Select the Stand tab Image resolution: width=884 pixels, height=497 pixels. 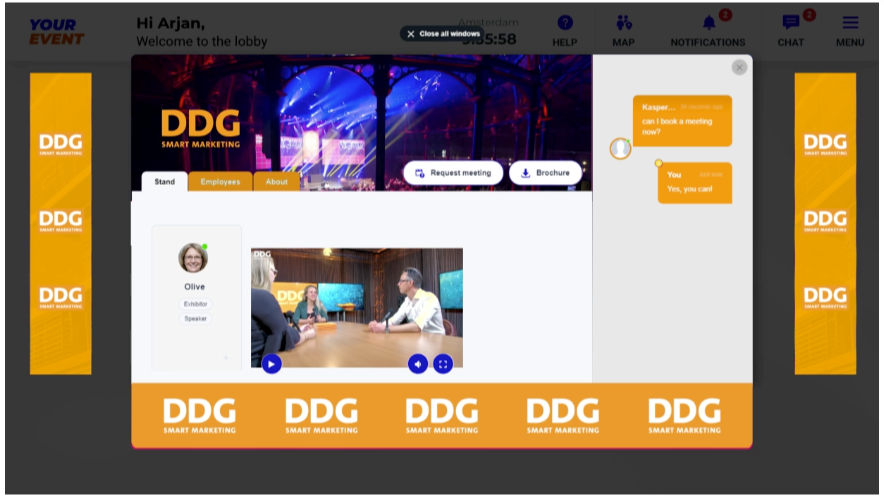click(x=164, y=182)
